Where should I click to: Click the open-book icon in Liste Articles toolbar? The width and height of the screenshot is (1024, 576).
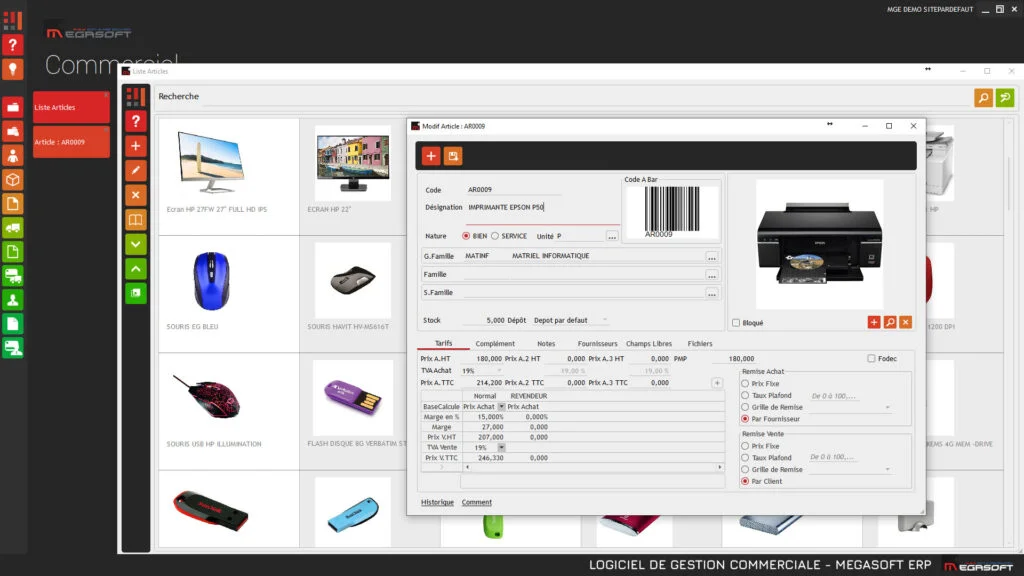pyautogui.click(x=135, y=219)
